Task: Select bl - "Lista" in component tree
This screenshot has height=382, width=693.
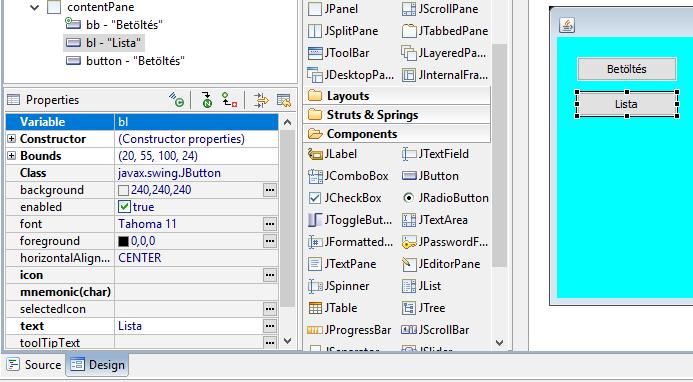Action: click(103, 43)
